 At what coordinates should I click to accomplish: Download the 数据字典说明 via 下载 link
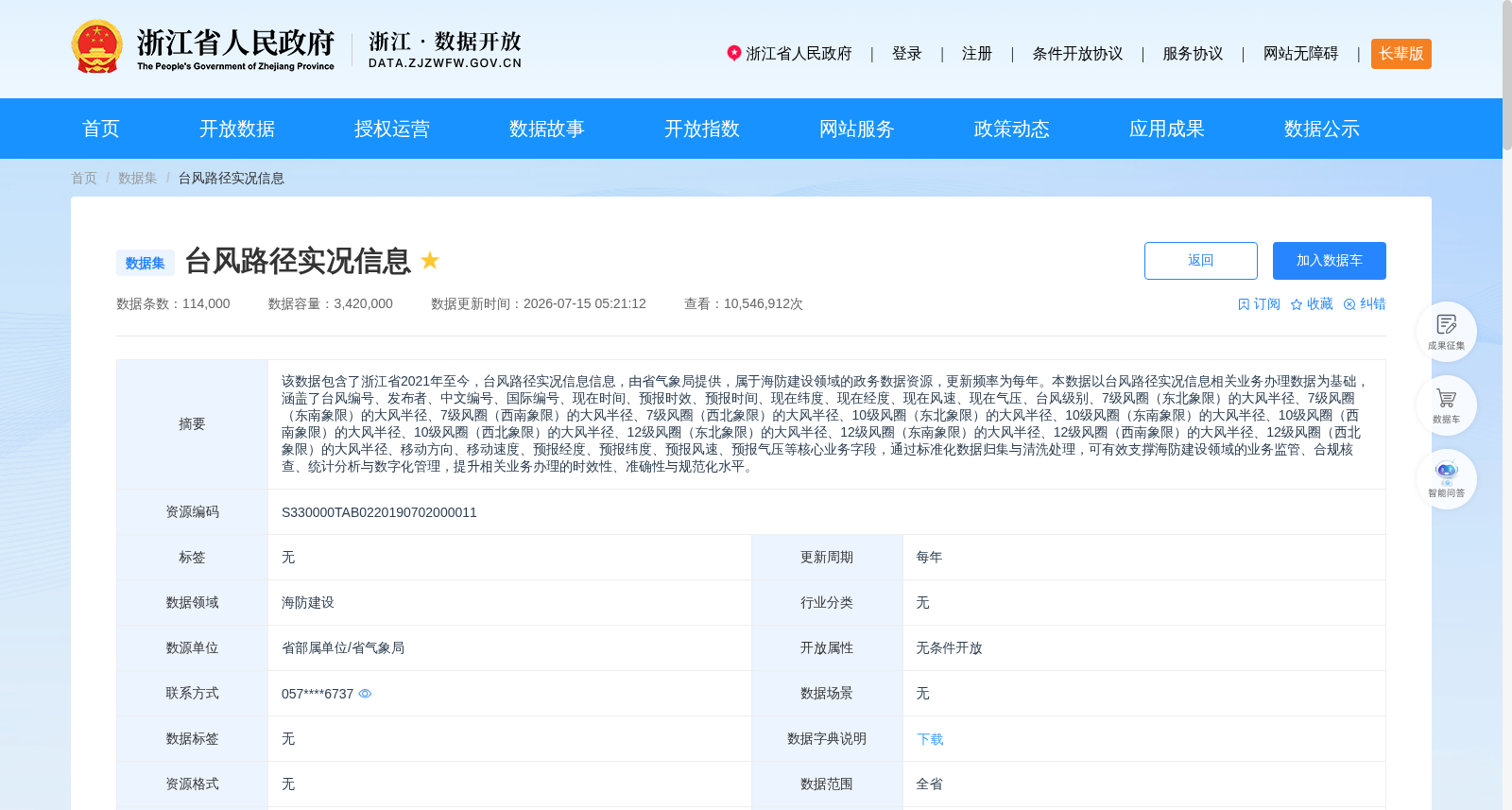pyautogui.click(x=930, y=739)
